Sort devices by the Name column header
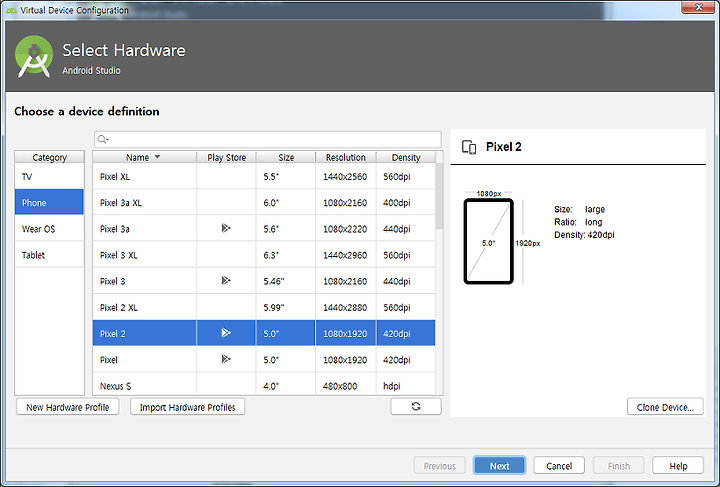The height and width of the screenshot is (487, 720). (x=144, y=157)
